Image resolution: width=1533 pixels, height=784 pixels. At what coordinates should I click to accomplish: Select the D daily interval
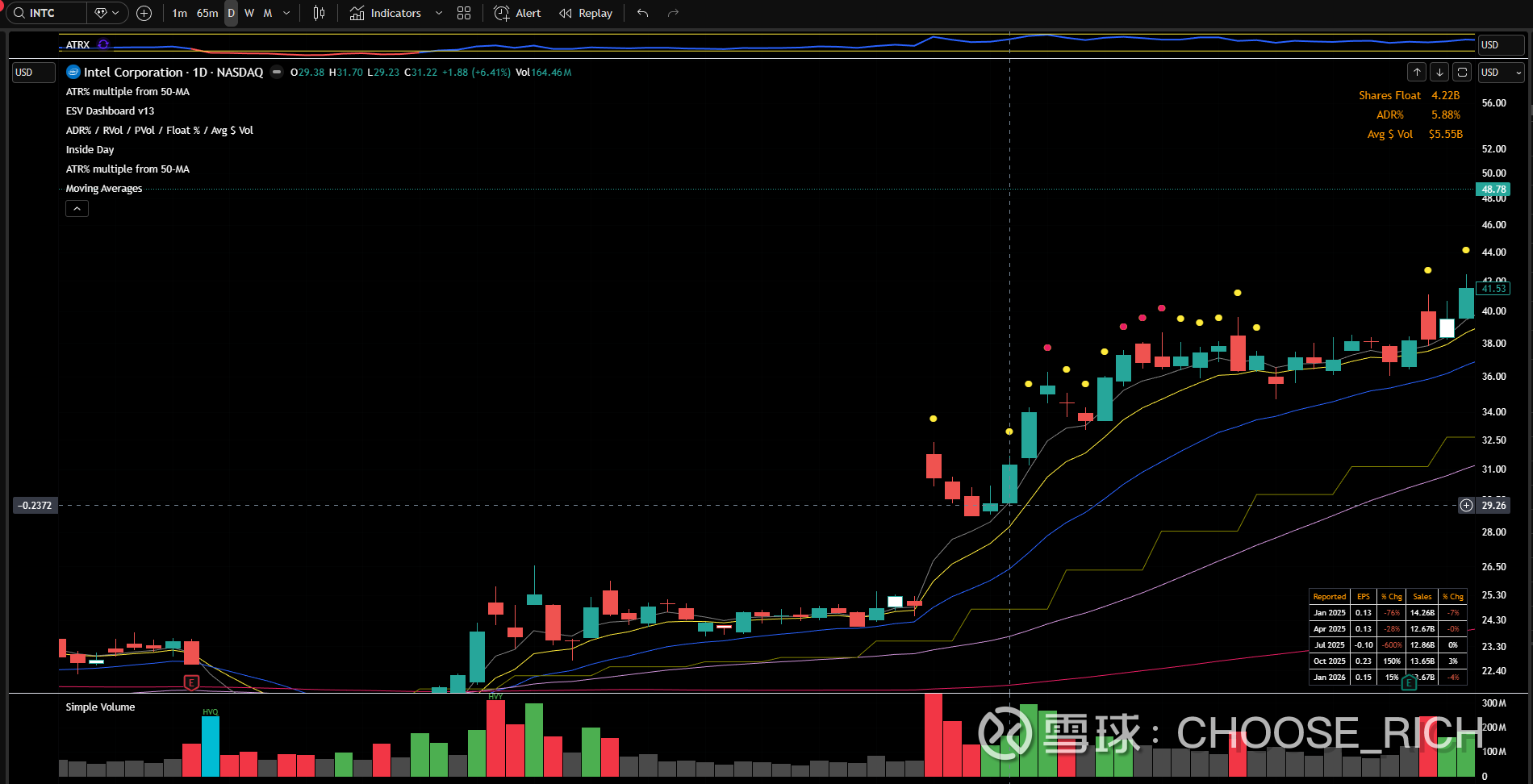231,13
